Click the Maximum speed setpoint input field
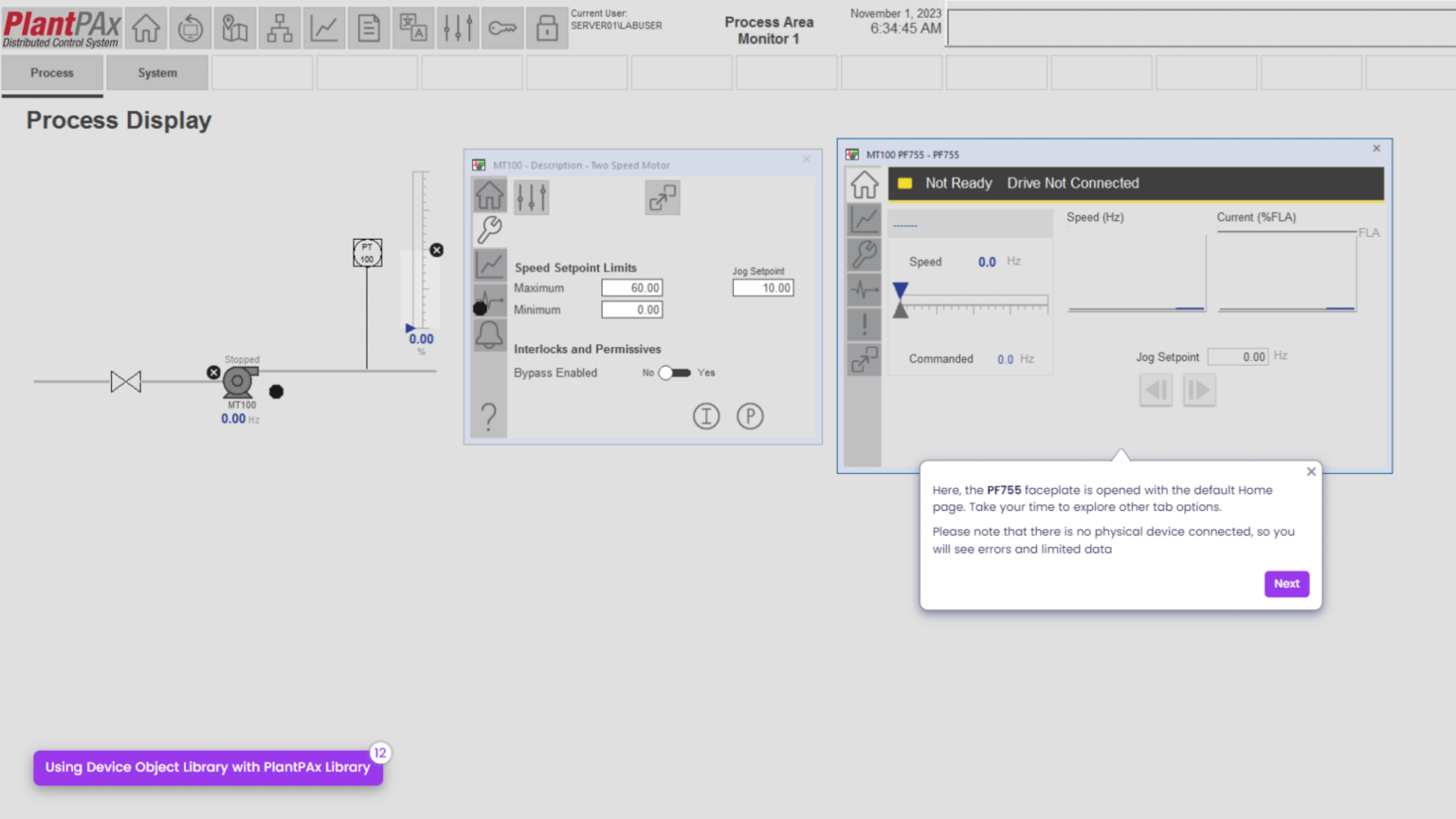 (x=632, y=287)
